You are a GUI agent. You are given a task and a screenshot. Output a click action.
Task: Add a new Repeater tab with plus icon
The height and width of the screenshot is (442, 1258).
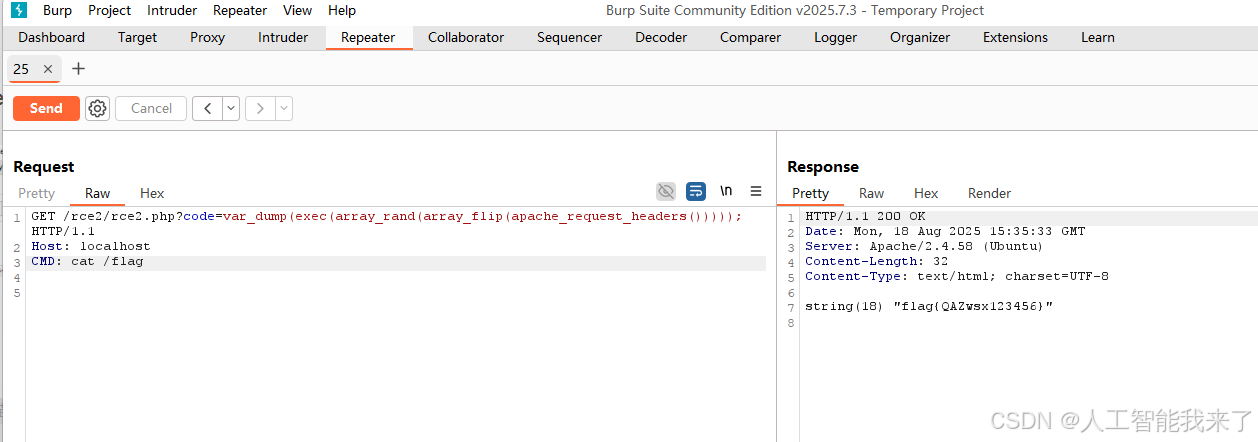(x=79, y=69)
